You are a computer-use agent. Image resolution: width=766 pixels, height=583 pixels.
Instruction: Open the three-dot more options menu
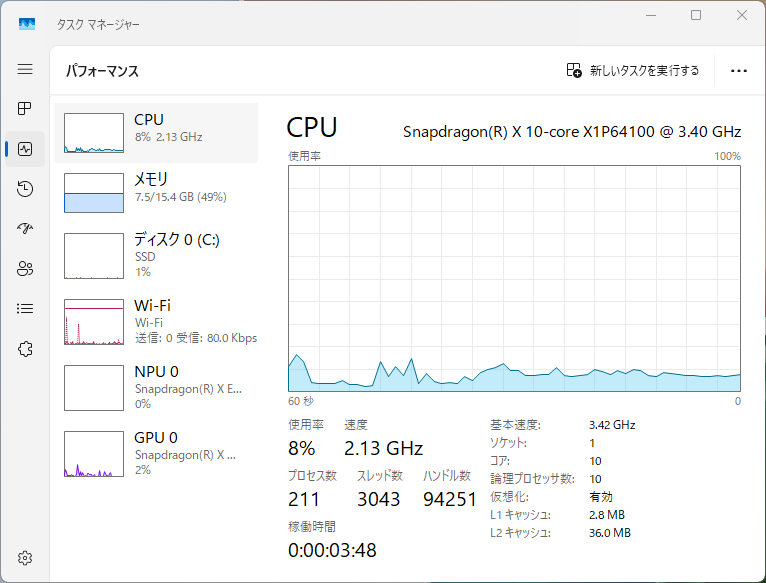pyautogui.click(x=739, y=71)
